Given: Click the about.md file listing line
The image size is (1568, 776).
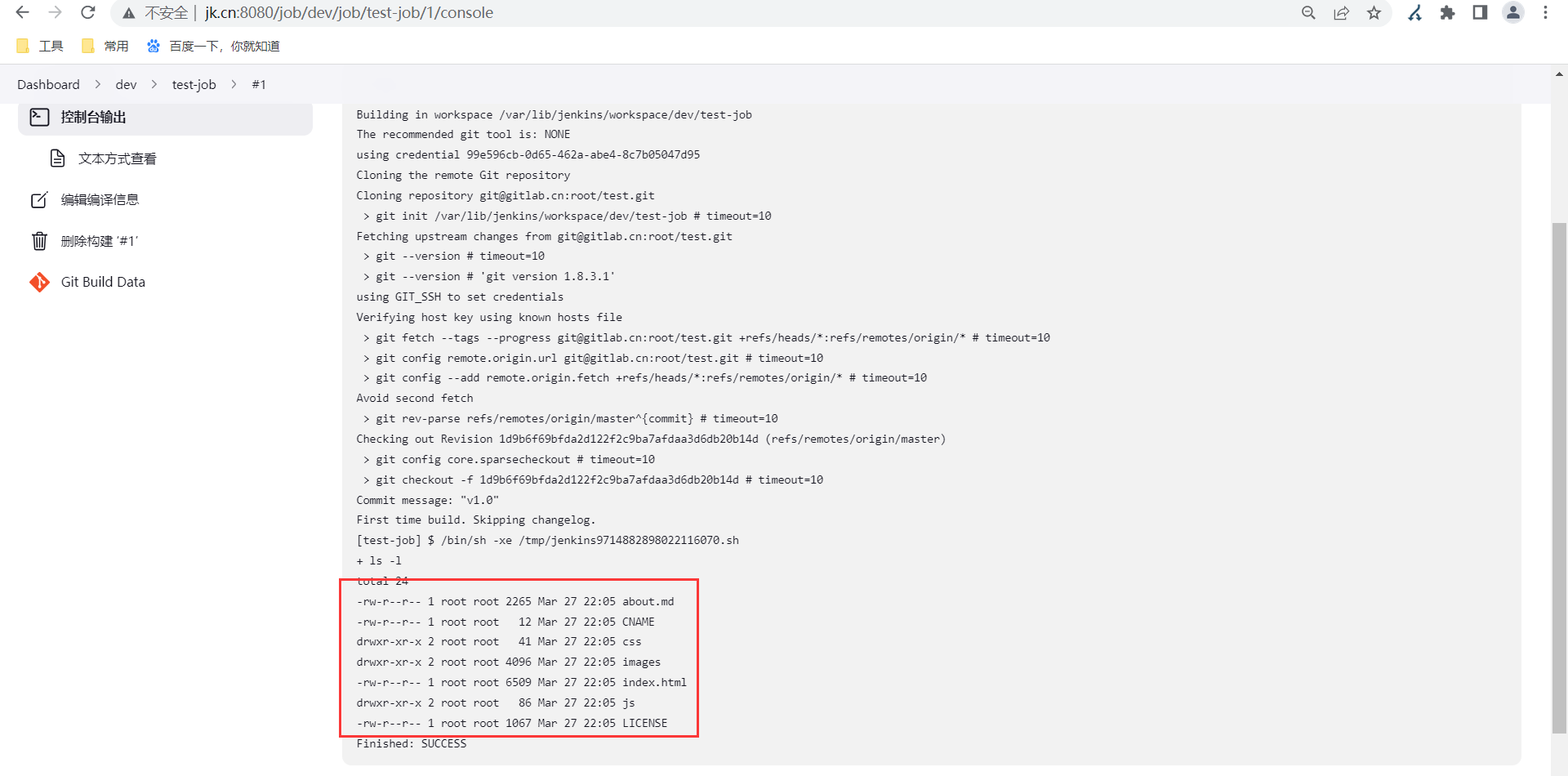Looking at the screenshot, I should 515,601.
